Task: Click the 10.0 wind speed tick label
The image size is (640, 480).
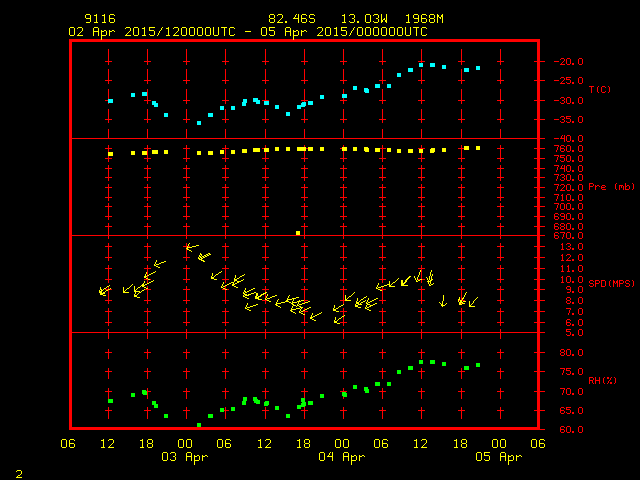Action: pos(571,280)
